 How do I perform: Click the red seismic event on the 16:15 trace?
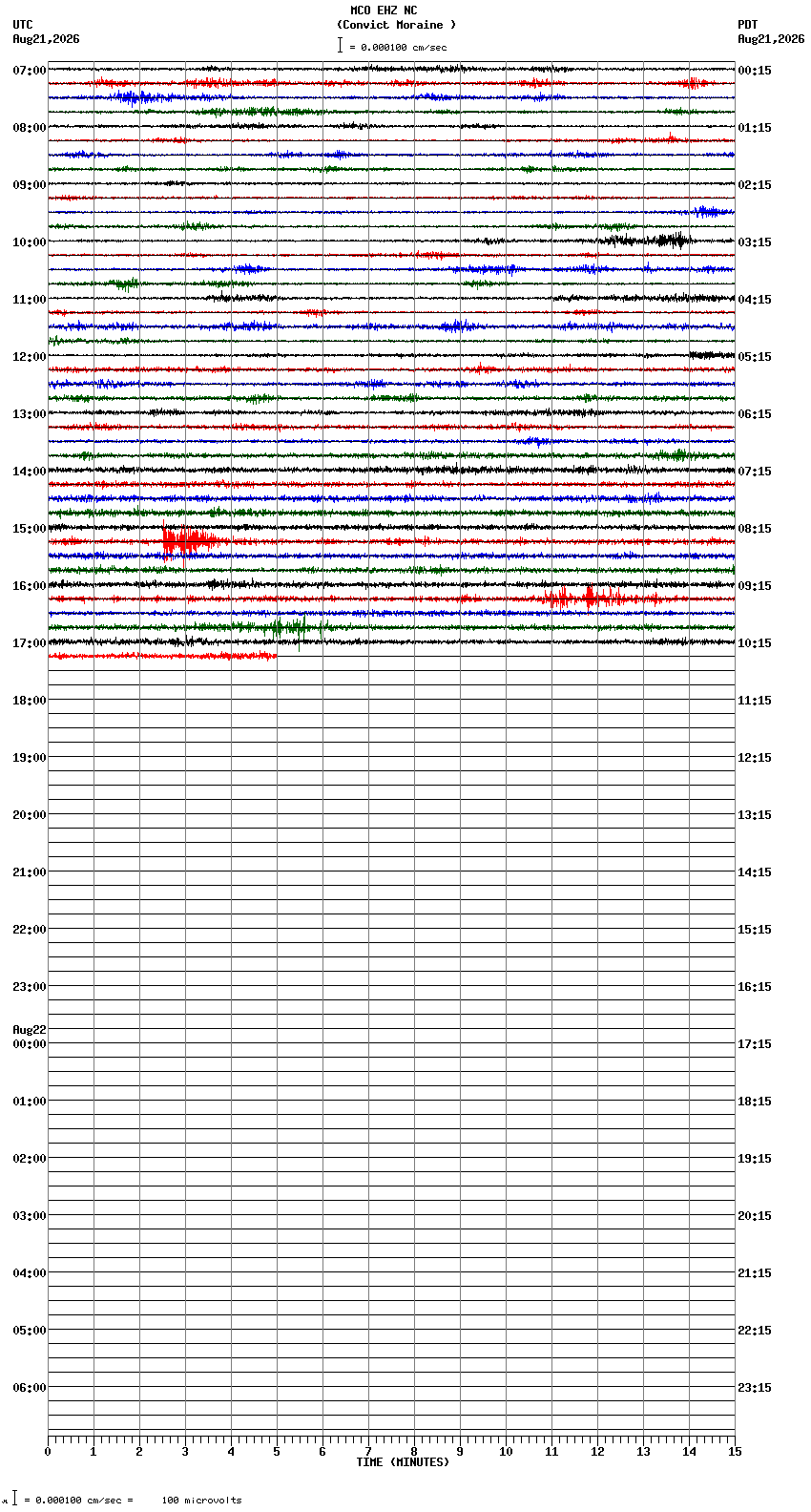coord(596,598)
